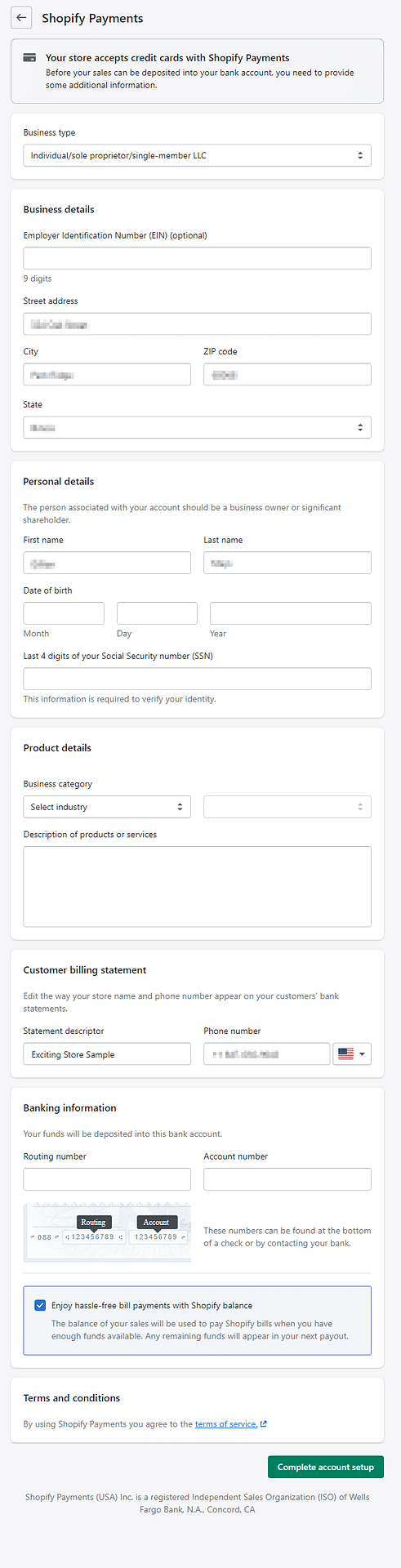Open the disabled business subcategory dropdown
This screenshot has width=401, height=1568.
click(287, 807)
